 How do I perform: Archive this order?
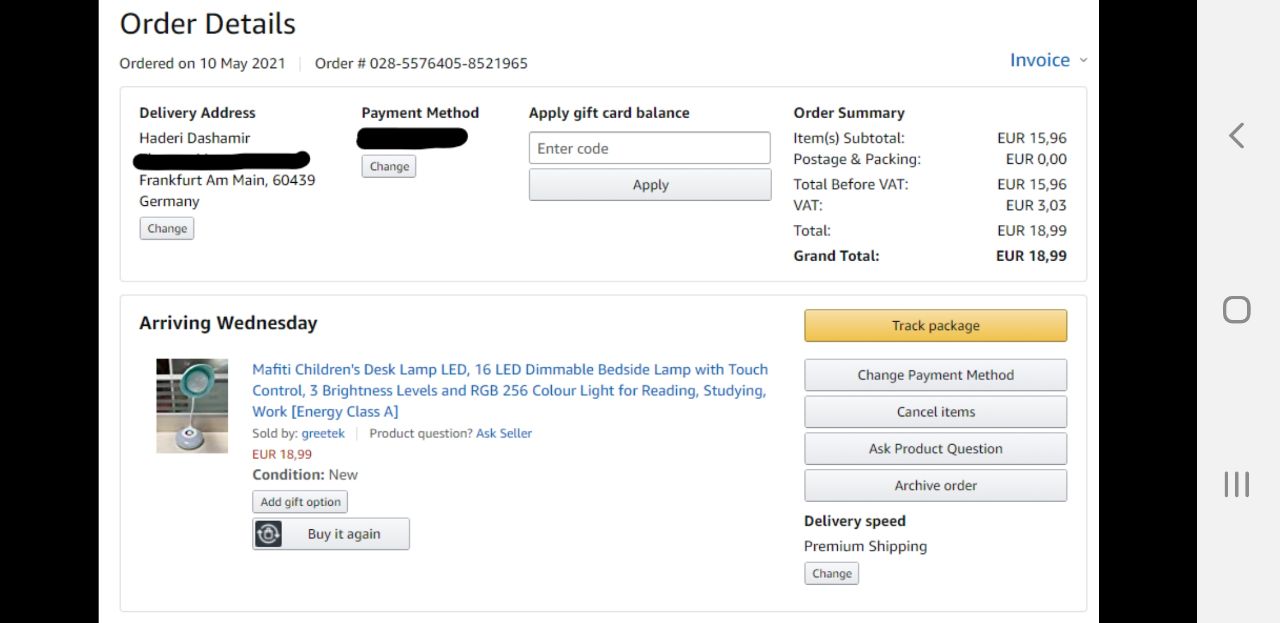pyautogui.click(x=935, y=486)
